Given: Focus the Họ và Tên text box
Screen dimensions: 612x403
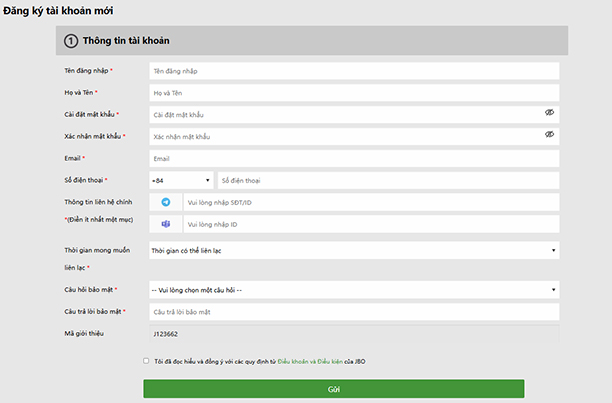Looking at the screenshot, I should [x=352, y=93].
